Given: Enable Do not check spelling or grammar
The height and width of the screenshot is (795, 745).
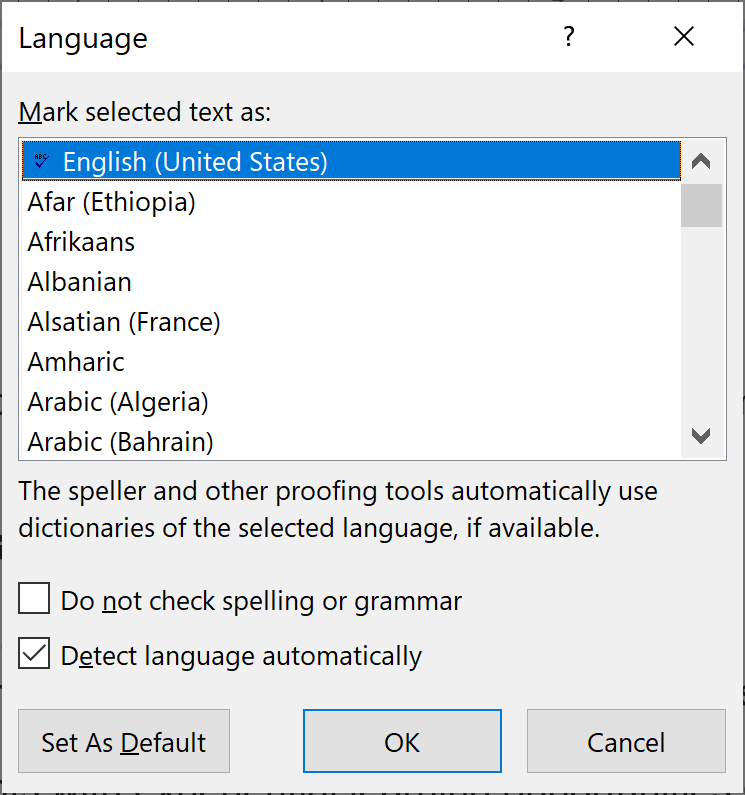Looking at the screenshot, I should 34,600.
